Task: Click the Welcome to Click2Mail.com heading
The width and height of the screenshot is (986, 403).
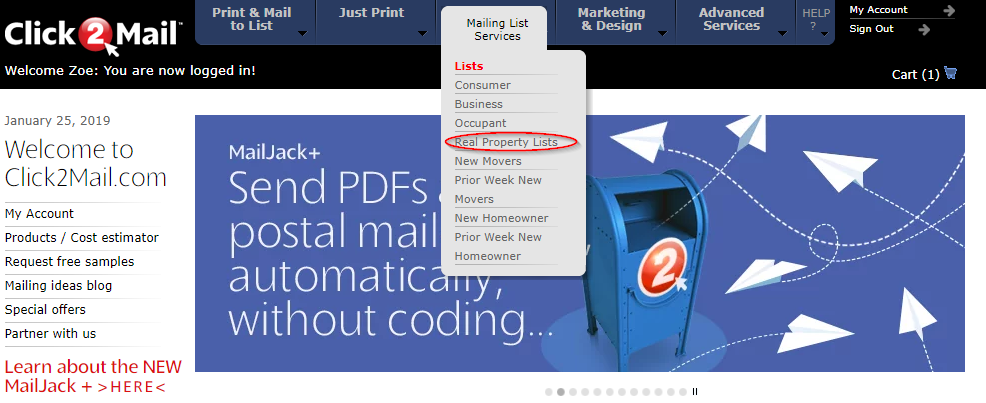Action: tap(86, 163)
